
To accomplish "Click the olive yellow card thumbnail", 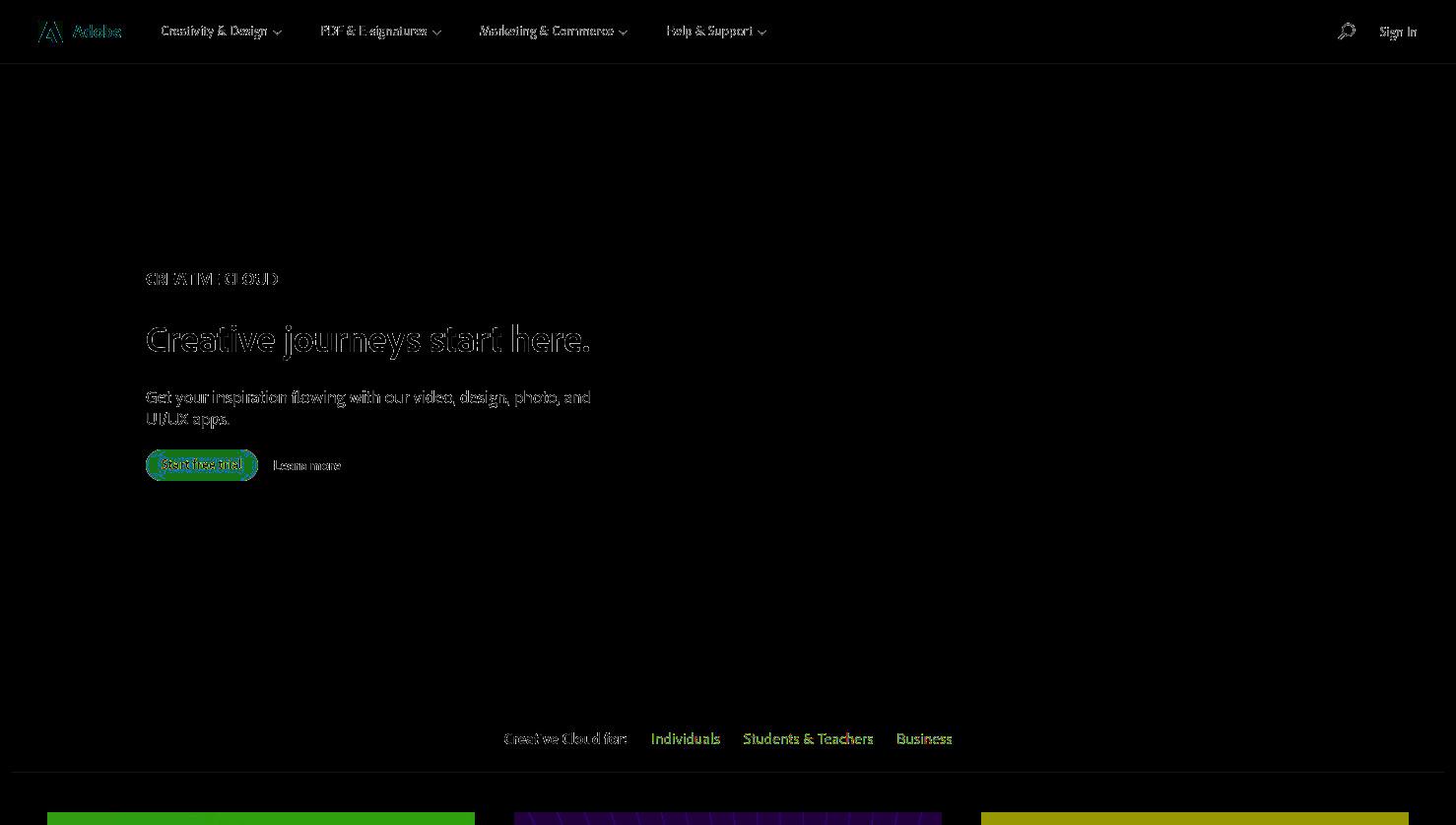I will coord(1195,818).
